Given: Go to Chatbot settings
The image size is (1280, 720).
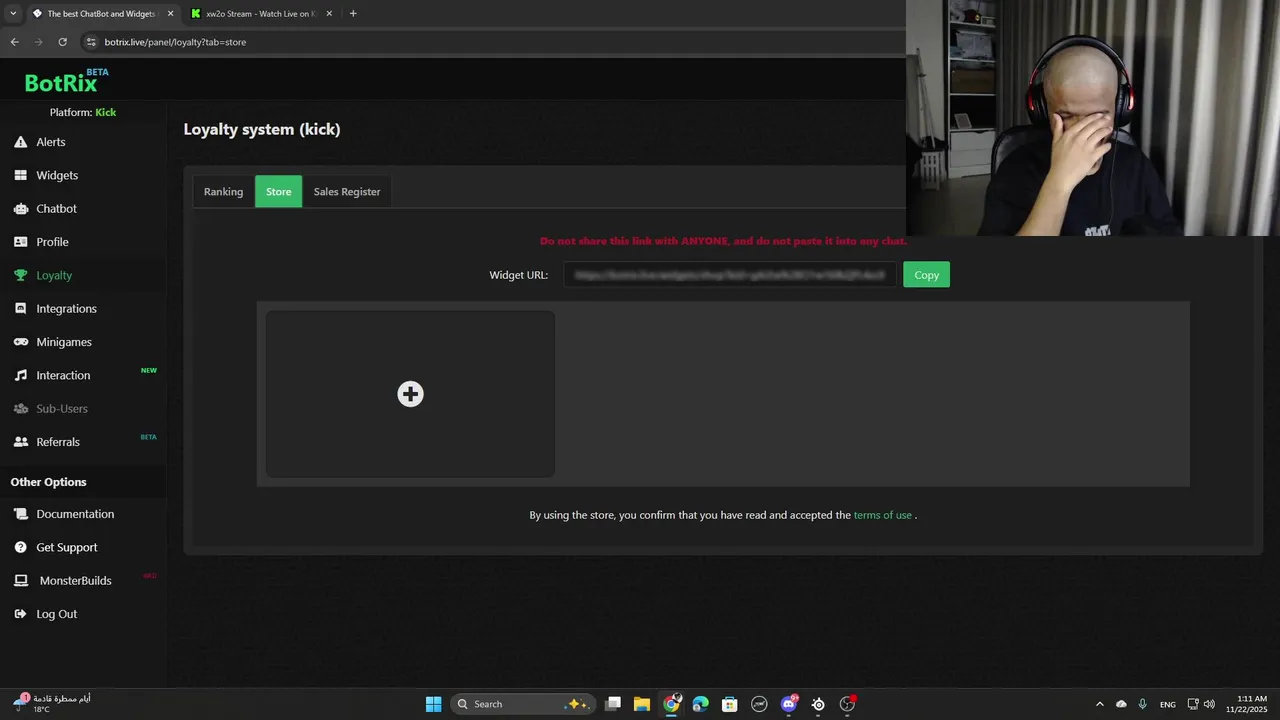Looking at the screenshot, I should pyautogui.click(x=56, y=209).
